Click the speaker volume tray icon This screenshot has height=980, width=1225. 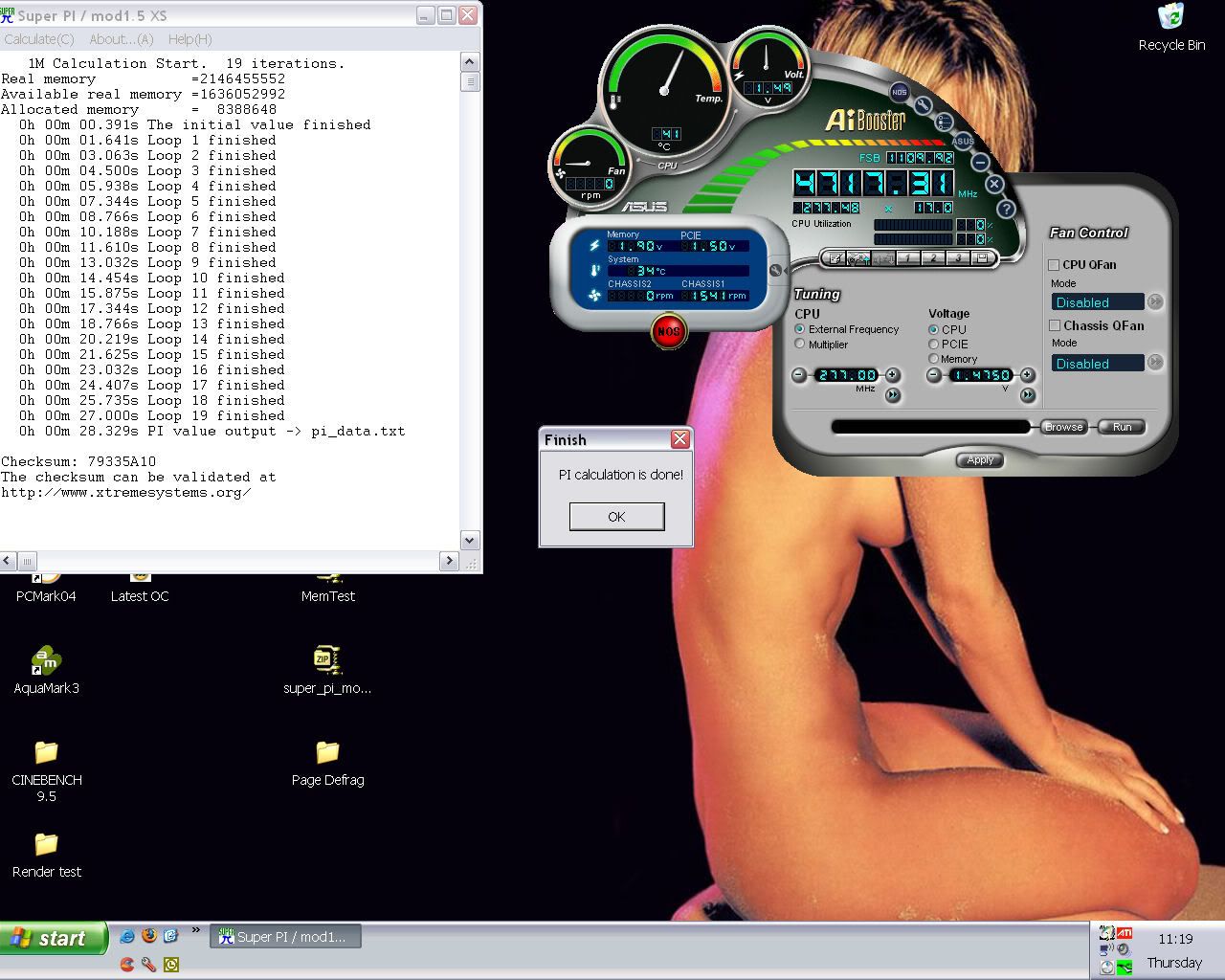tap(1123, 949)
